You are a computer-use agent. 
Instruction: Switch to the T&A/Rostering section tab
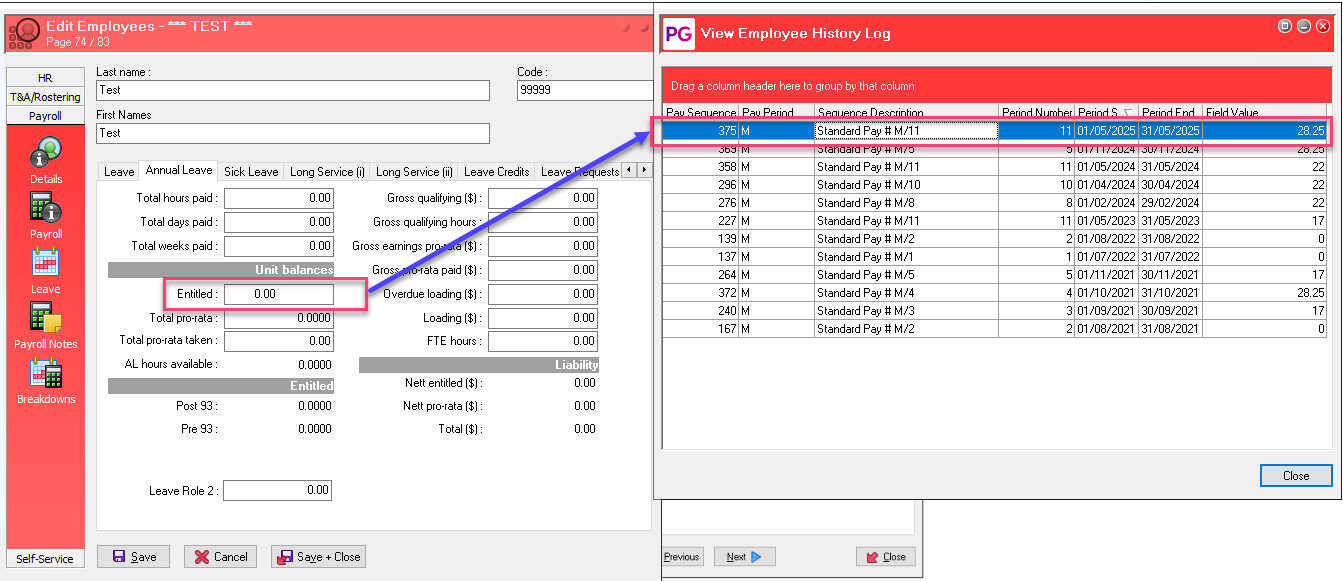pyautogui.click(x=45, y=97)
